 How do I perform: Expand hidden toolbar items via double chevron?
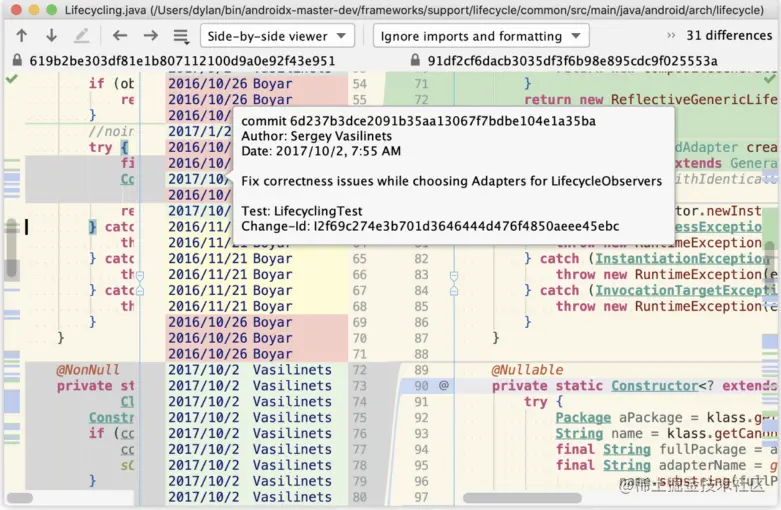coord(671,35)
